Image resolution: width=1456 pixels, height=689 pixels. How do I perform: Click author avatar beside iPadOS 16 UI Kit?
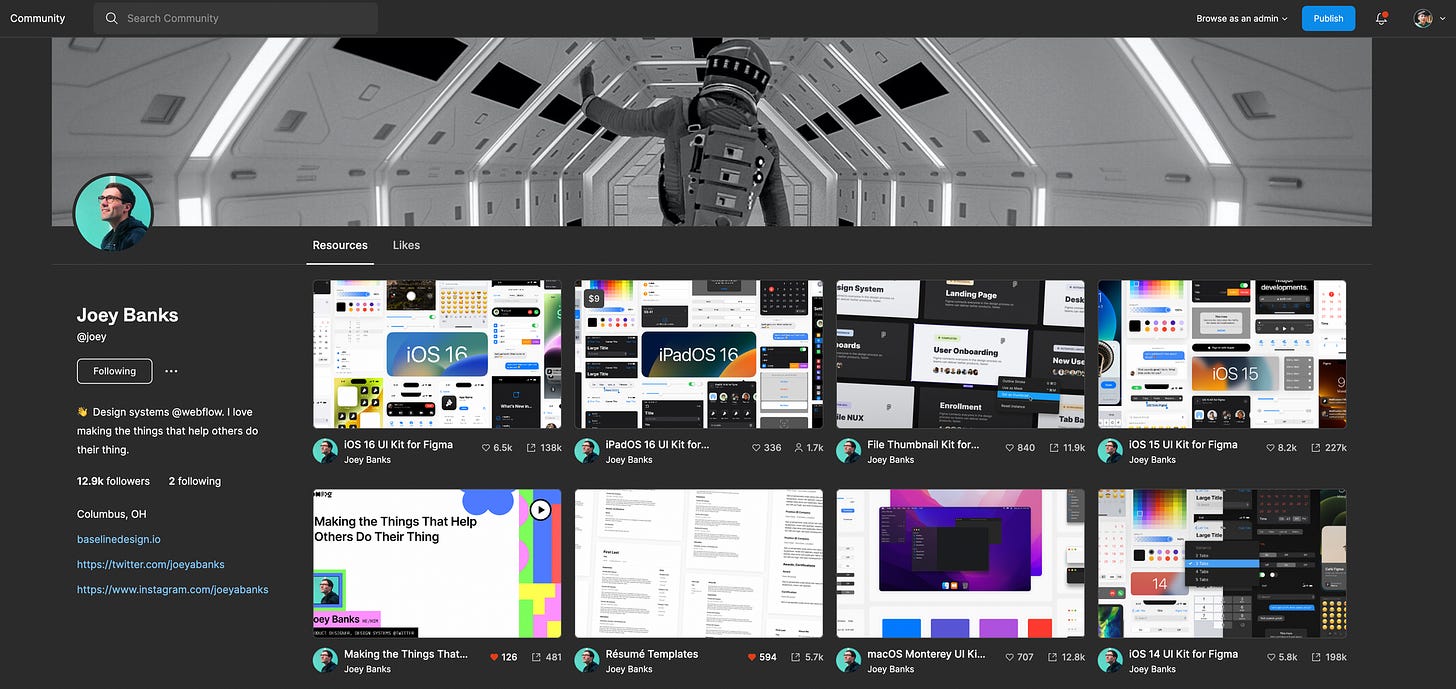(x=587, y=451)
